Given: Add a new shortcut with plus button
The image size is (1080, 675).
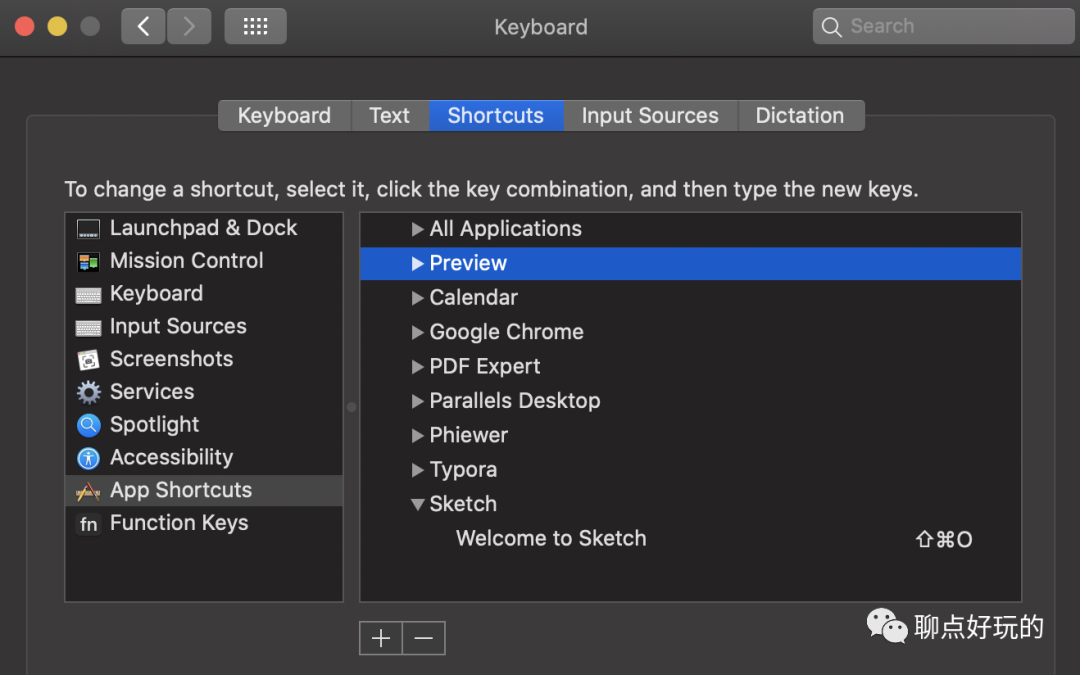Looking at the screenshot, I should pyautogui.click(x=381, y=638).
